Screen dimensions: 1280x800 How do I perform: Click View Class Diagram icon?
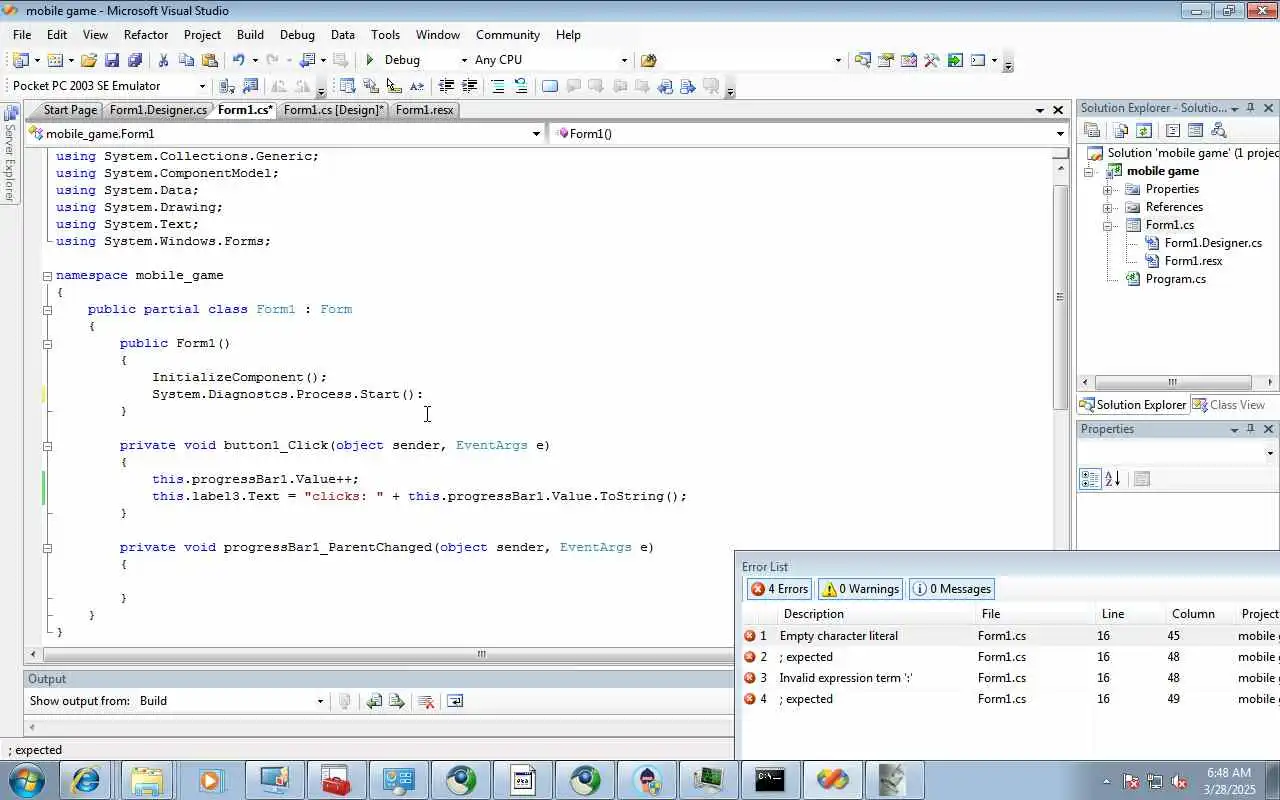pyautogui.click(x=1219, y=130)
